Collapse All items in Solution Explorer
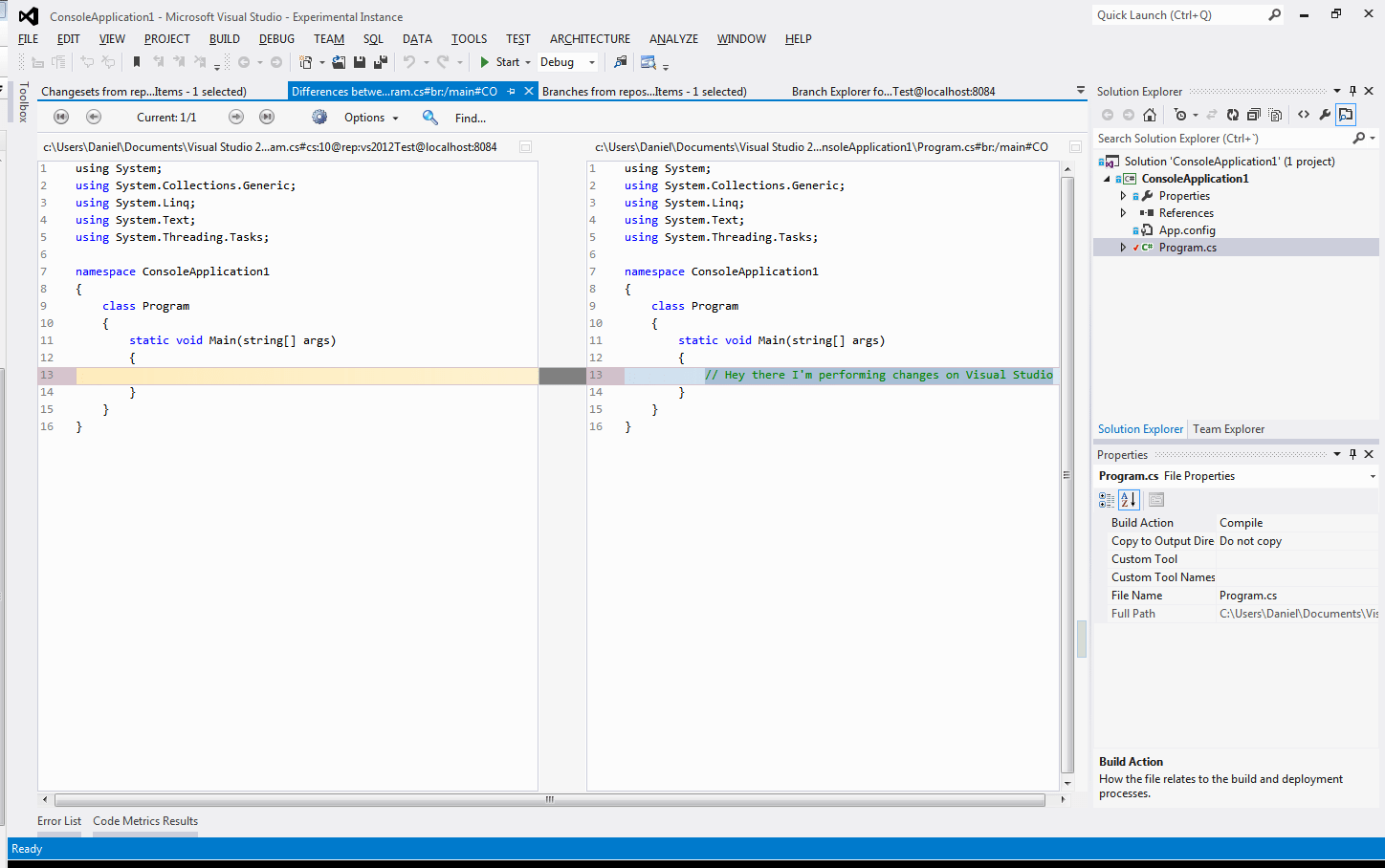Image resolution: width=1385 pixels, height=868 pixels. (x=1253, y=115)
